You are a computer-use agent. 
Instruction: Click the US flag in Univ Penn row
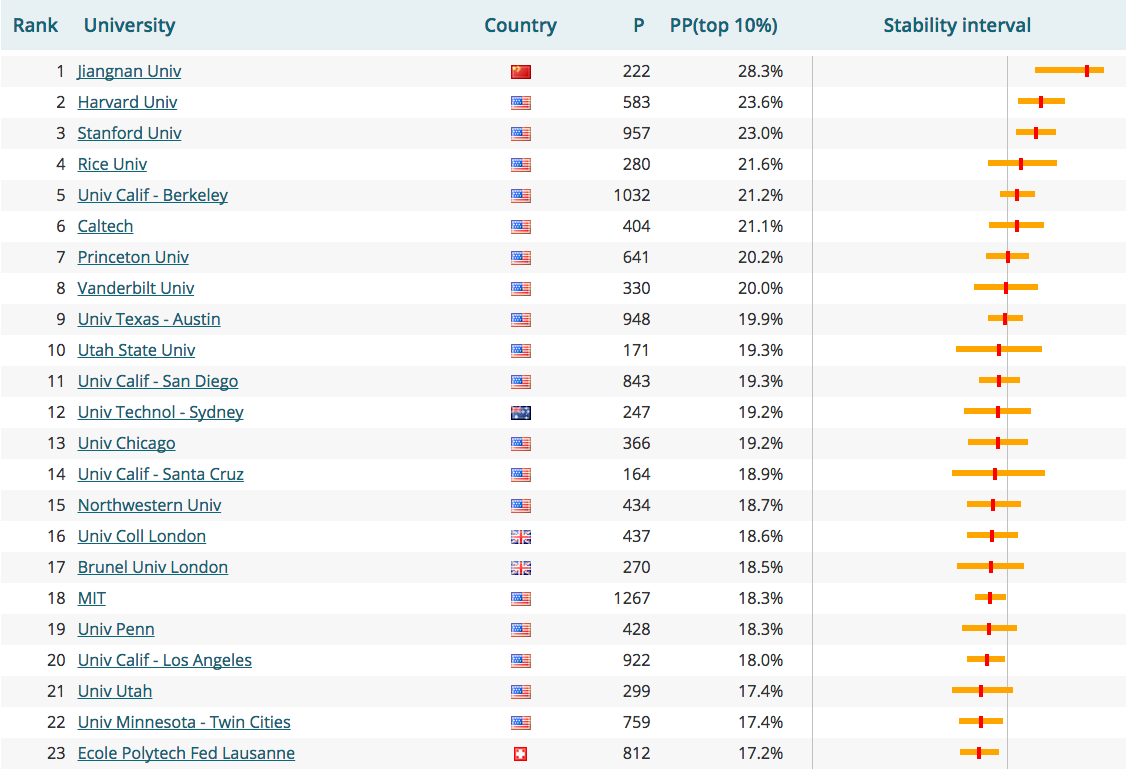[x=521, y=630]
